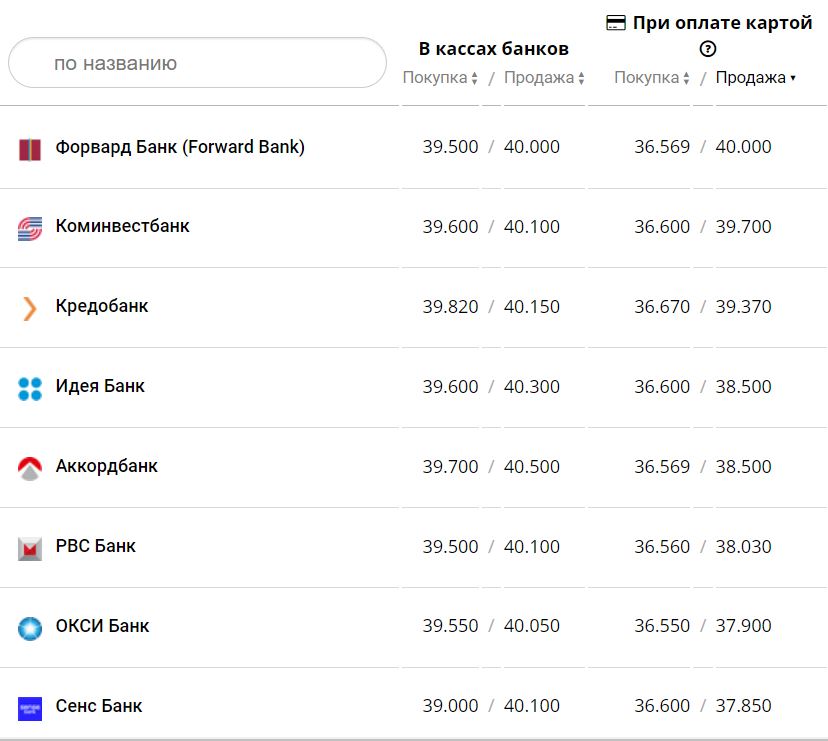The image size is (828, 741).
Task: Focus the 'по названию' search field
Action: coord(197,63)
